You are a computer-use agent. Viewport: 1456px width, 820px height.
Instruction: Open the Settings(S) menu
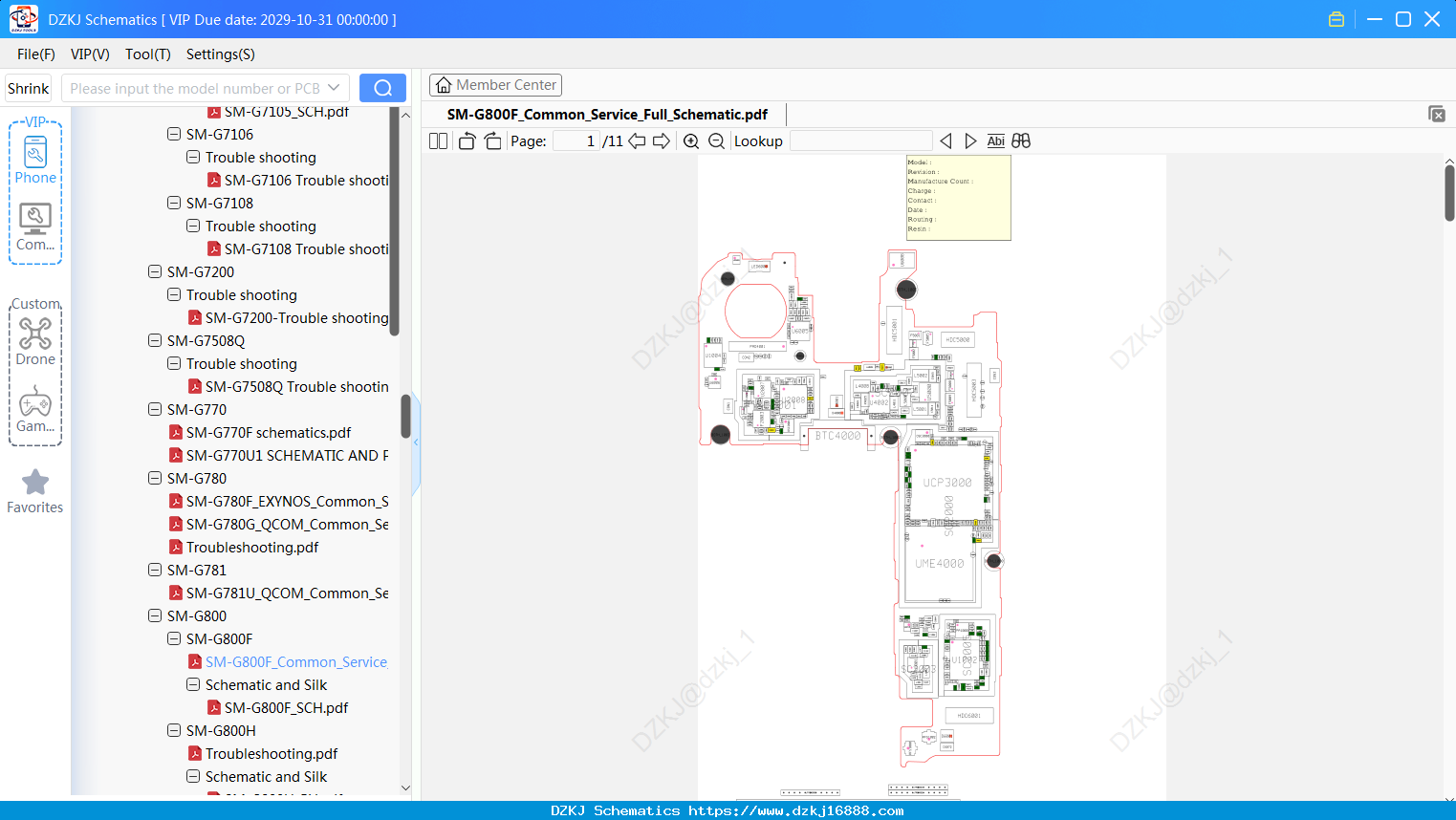[220, 54]
